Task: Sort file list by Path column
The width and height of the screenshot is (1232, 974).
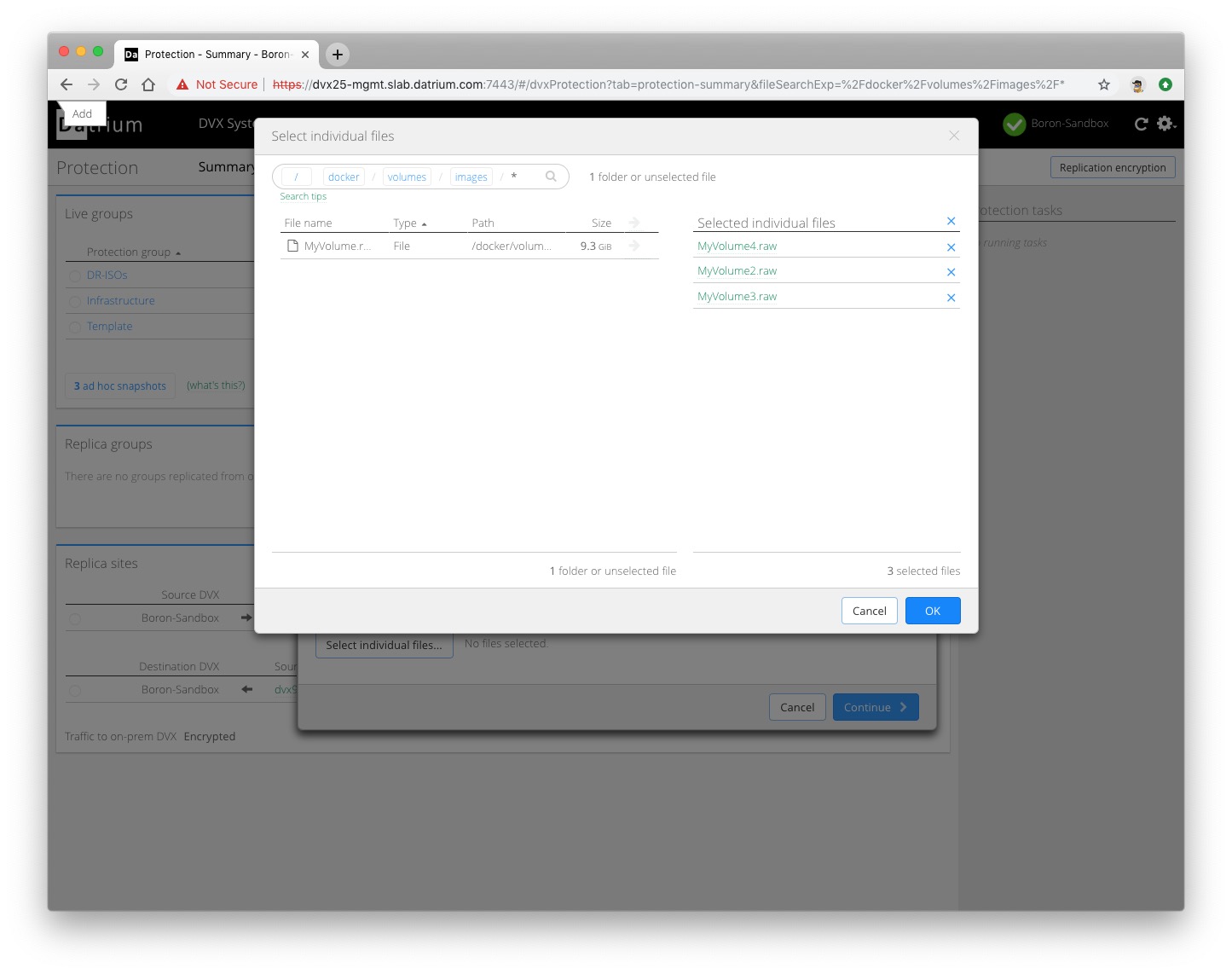Action: click(x=483, y=223)
